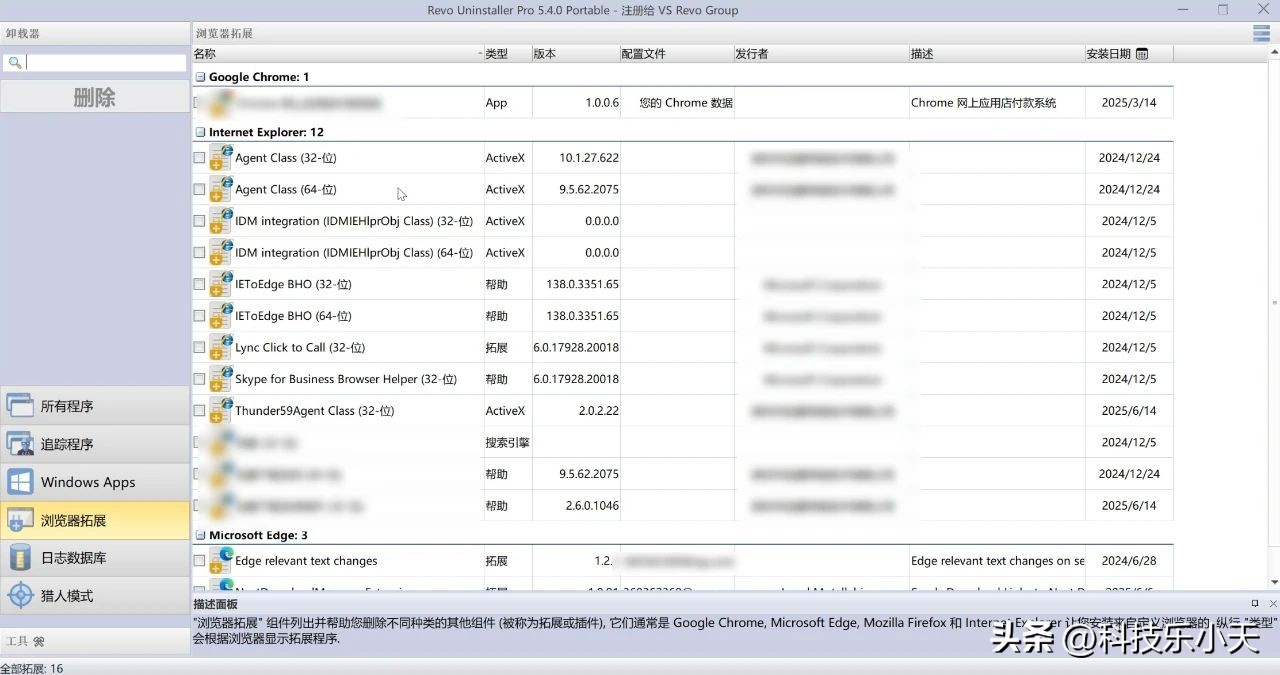Select the IEToEdge BHO (64-位) checkbox
Viewport: 1280px width, 675px height.
point(199,316)
